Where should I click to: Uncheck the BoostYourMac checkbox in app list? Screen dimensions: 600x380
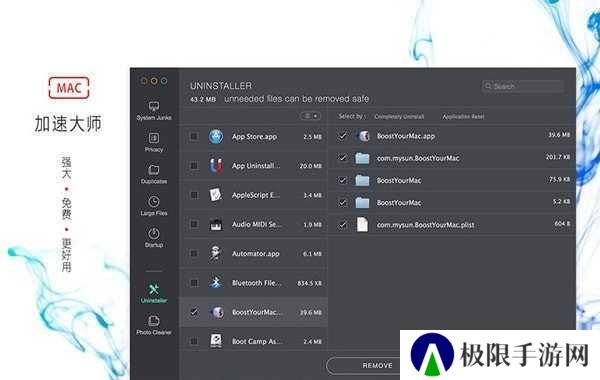194,312
